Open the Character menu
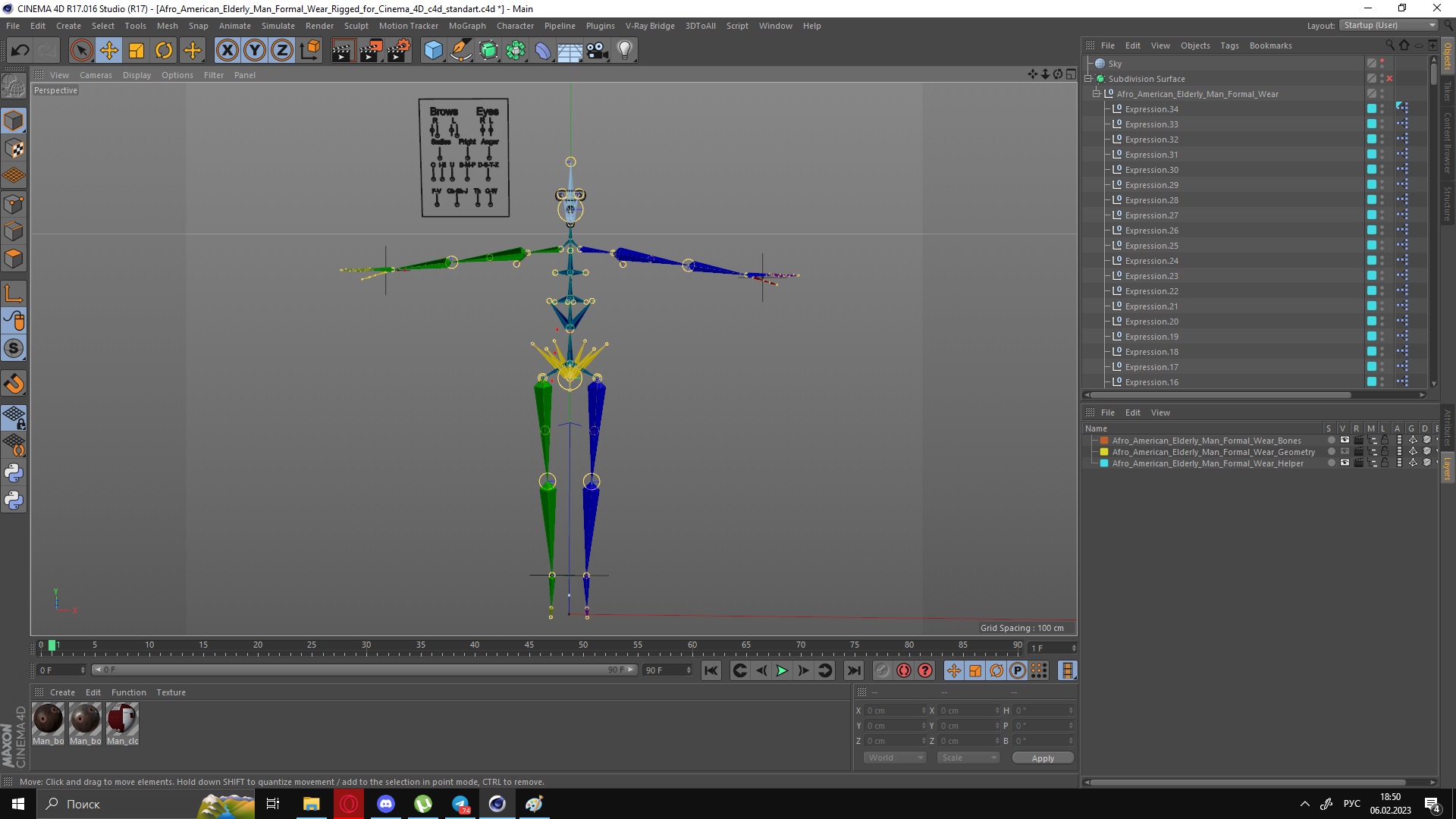The image size is (1456, 819). point(515,26)
